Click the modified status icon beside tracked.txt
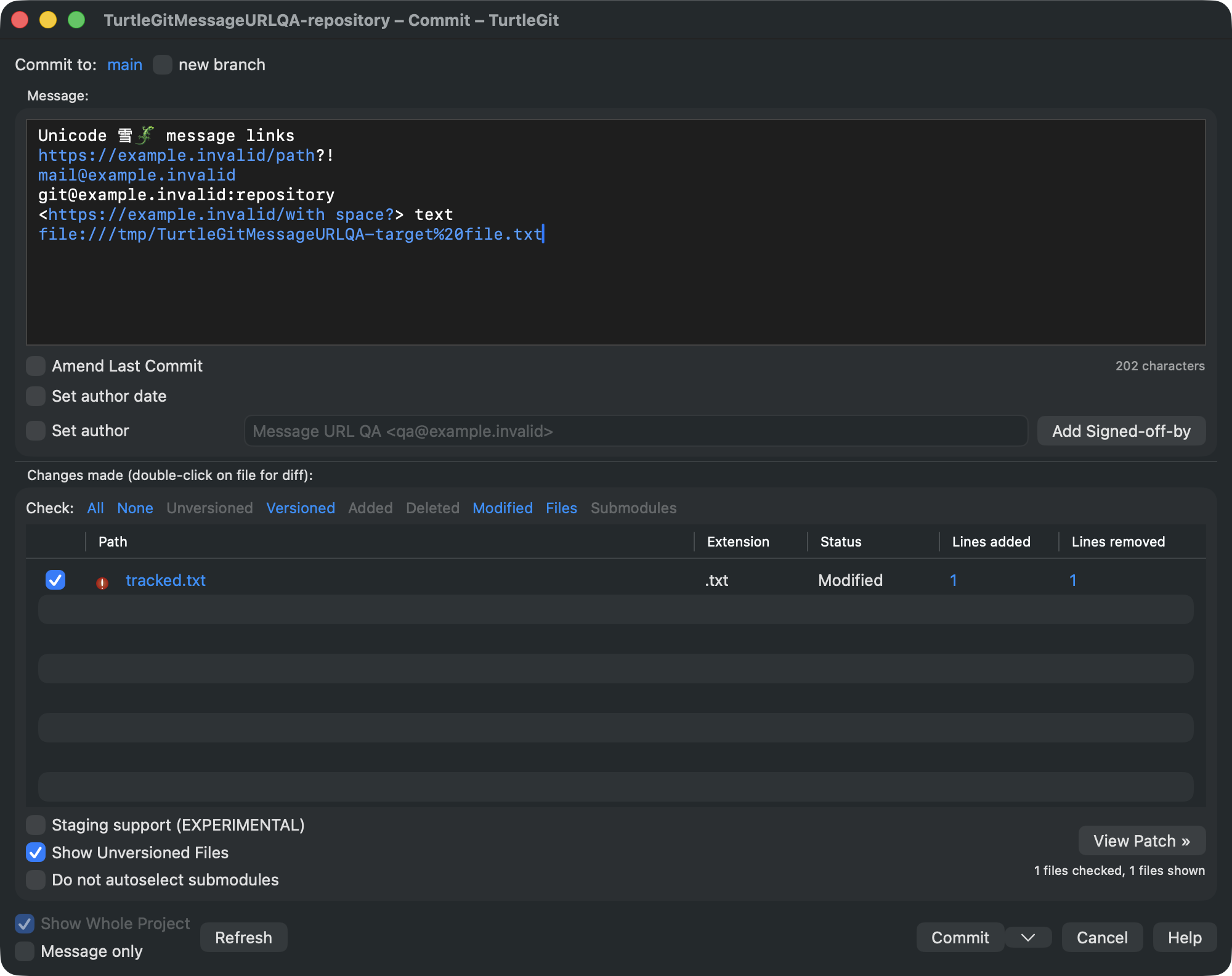Screen dimensions: 1232x976 (x=102, y=582)
